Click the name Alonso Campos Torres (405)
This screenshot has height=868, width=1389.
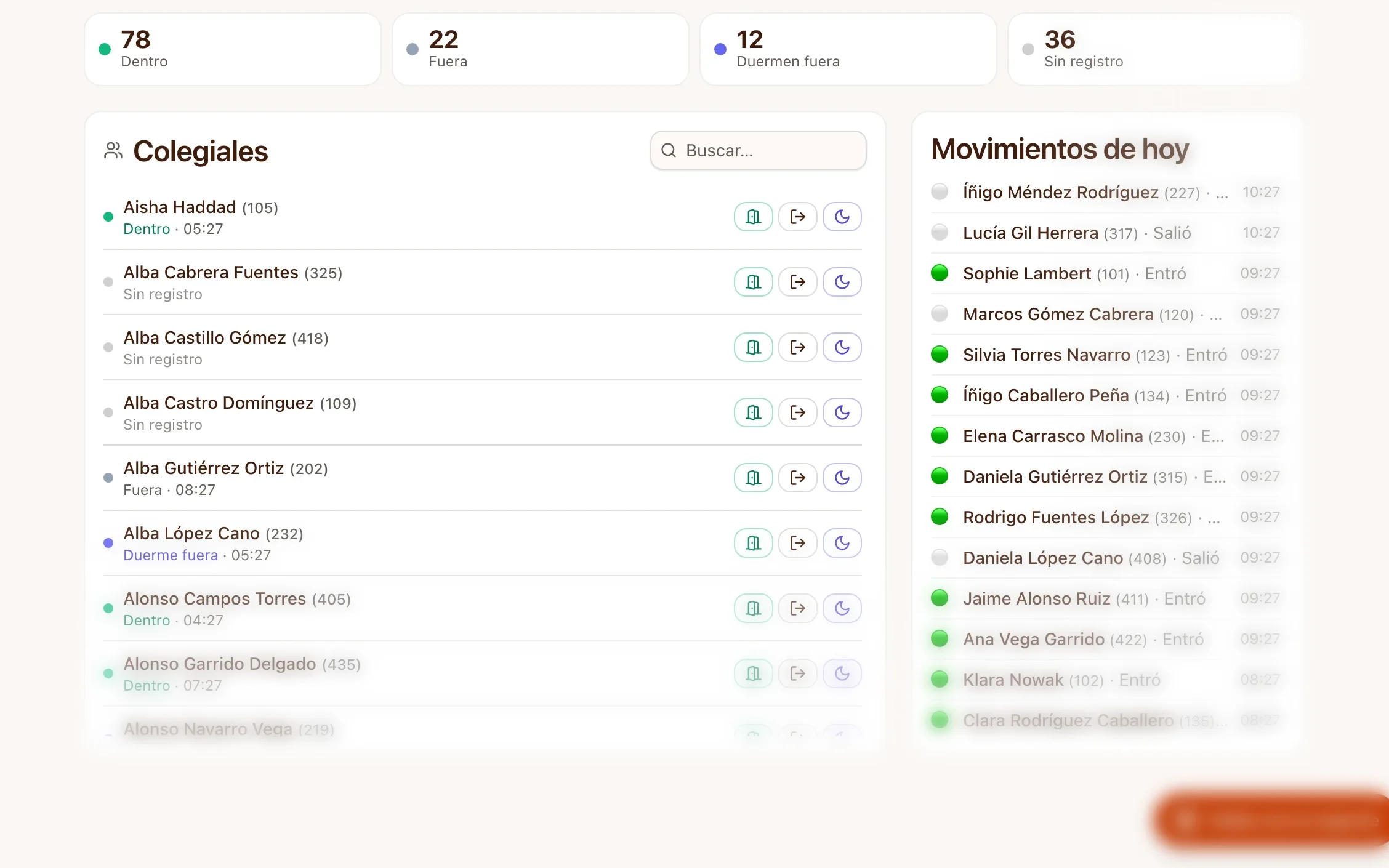click(237, 599)
